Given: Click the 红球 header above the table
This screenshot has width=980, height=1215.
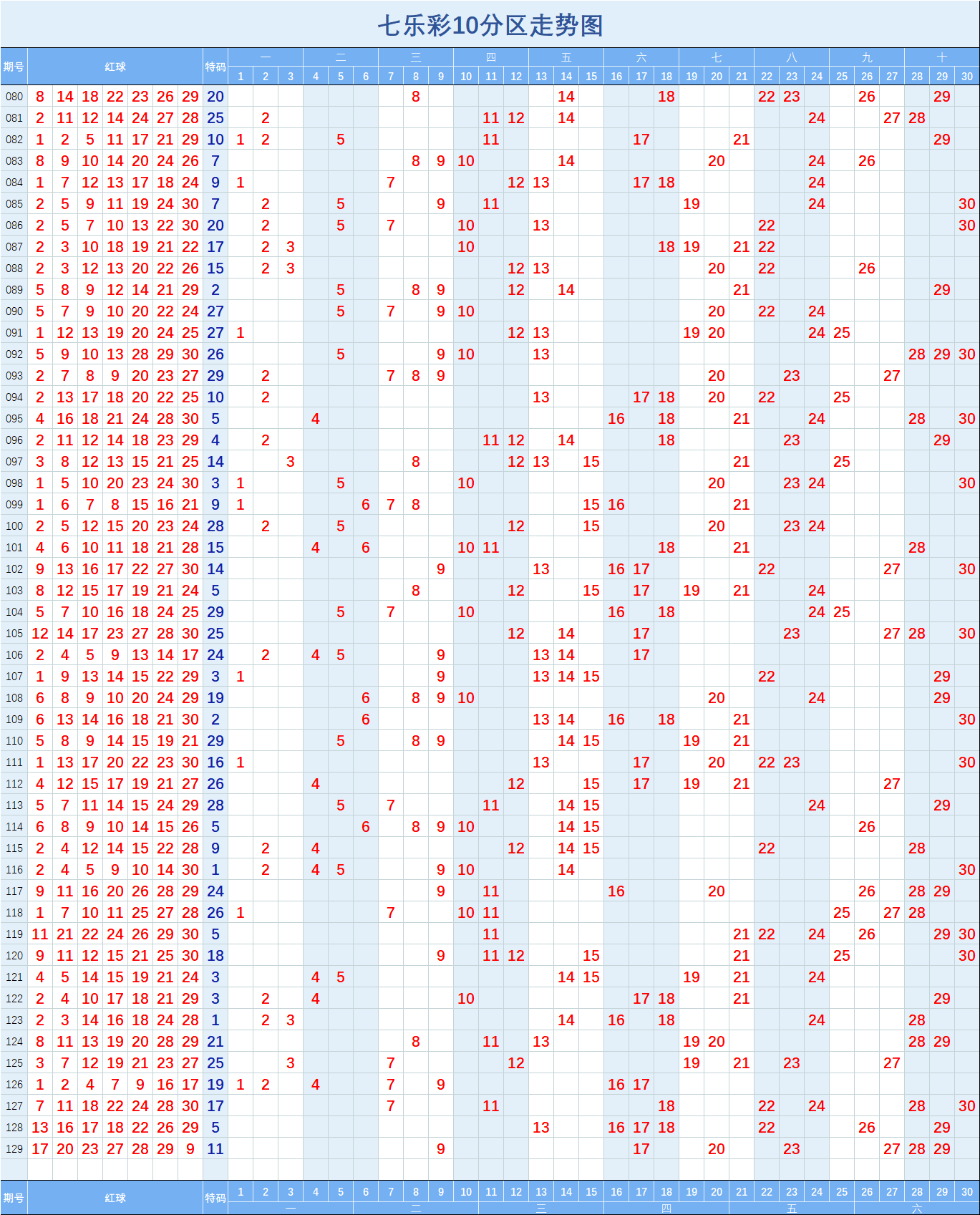Looking at the screenshot, I should (x=115, y=67).
